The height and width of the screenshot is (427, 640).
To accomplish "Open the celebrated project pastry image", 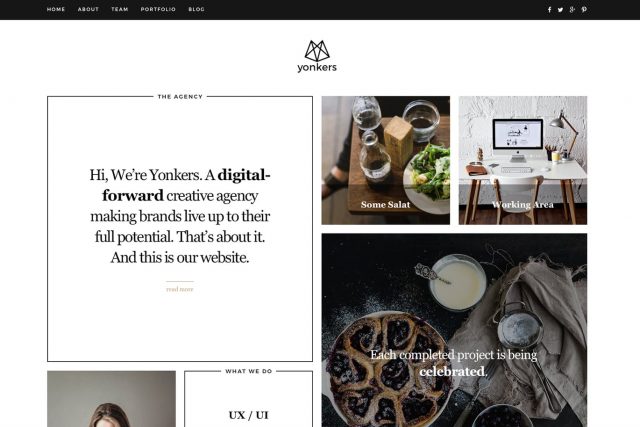I will pyautogui.click(x=454, y=330).
